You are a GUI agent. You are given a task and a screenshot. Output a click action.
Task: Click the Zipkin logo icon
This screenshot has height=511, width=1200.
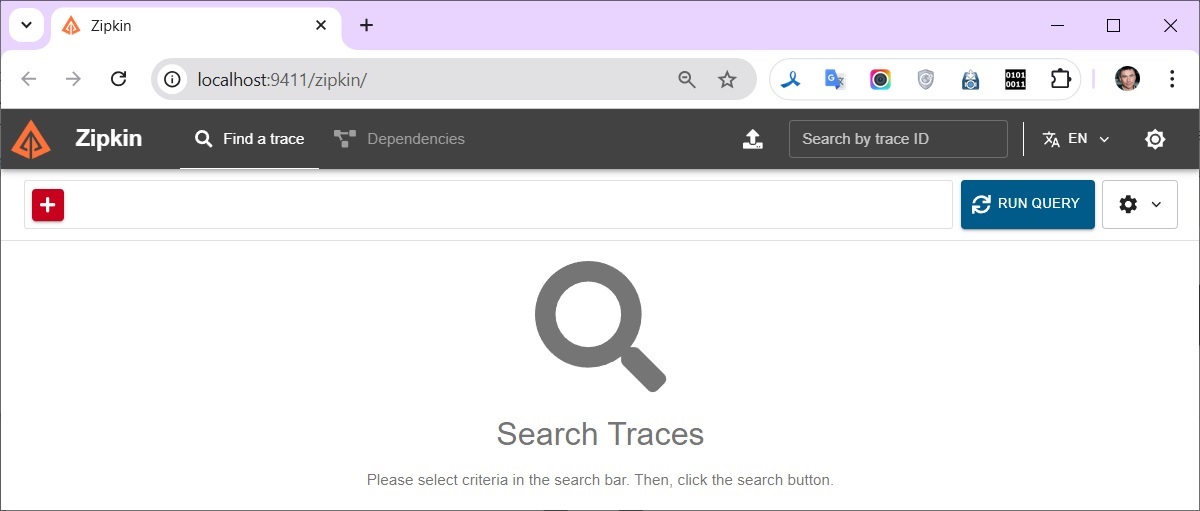pyautogui.click(x=31, y=139)
